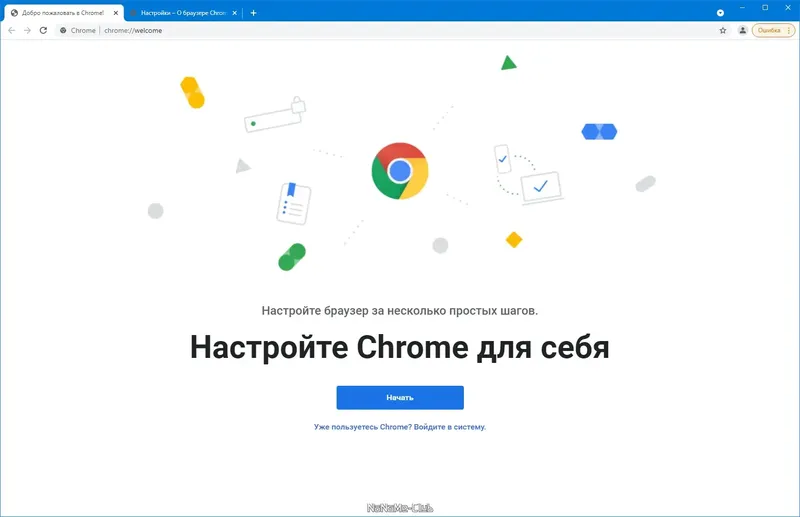Click the Начать button
800x517 pixels.
click(400, 398)
